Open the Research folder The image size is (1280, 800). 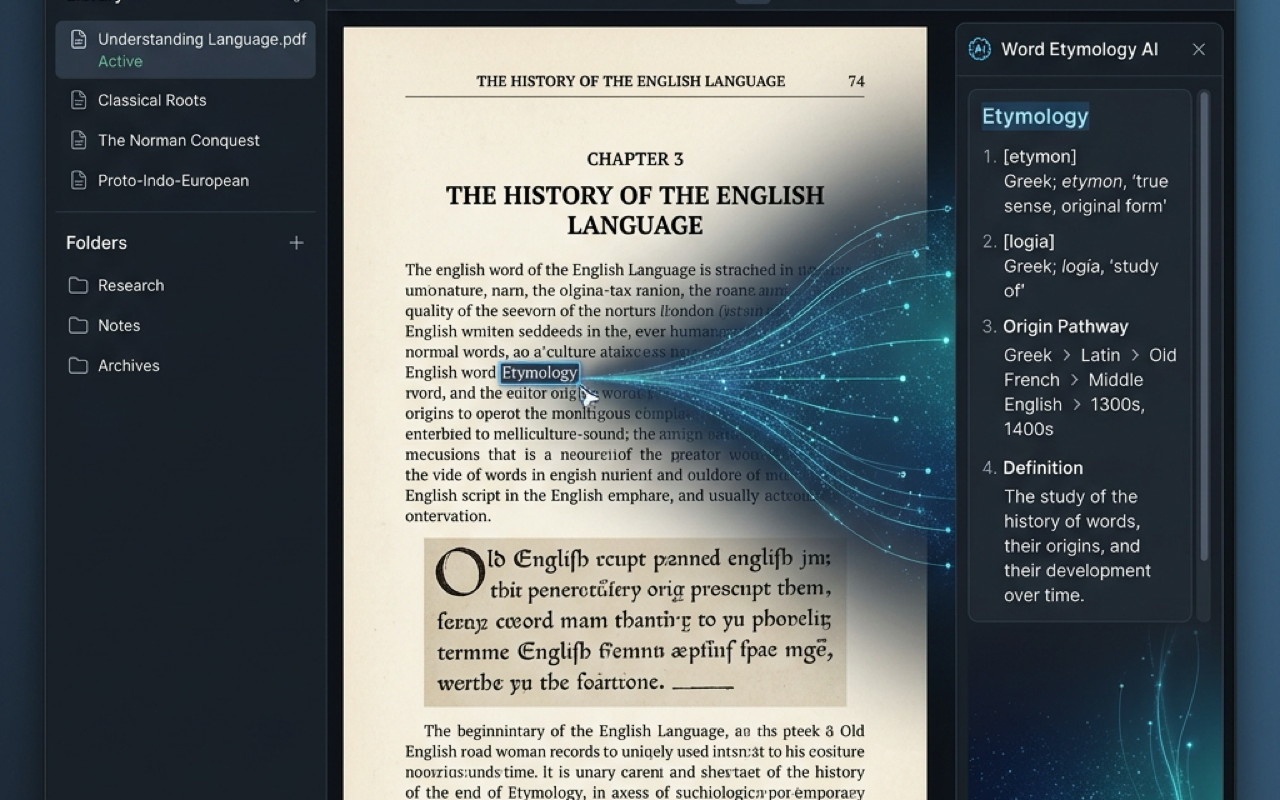click(x=131, y=285)
